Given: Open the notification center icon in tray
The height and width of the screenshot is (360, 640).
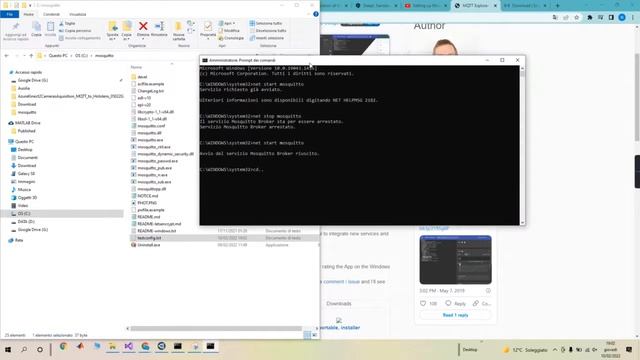Looking at the screenshot, I should (629, 350).
